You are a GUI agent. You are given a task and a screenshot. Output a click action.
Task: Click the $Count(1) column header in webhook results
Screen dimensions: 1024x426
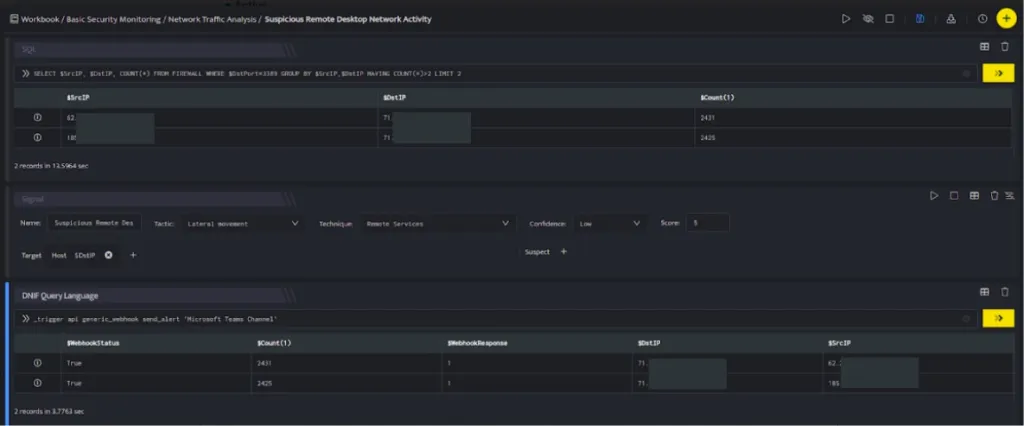click(x=274, y=342)
